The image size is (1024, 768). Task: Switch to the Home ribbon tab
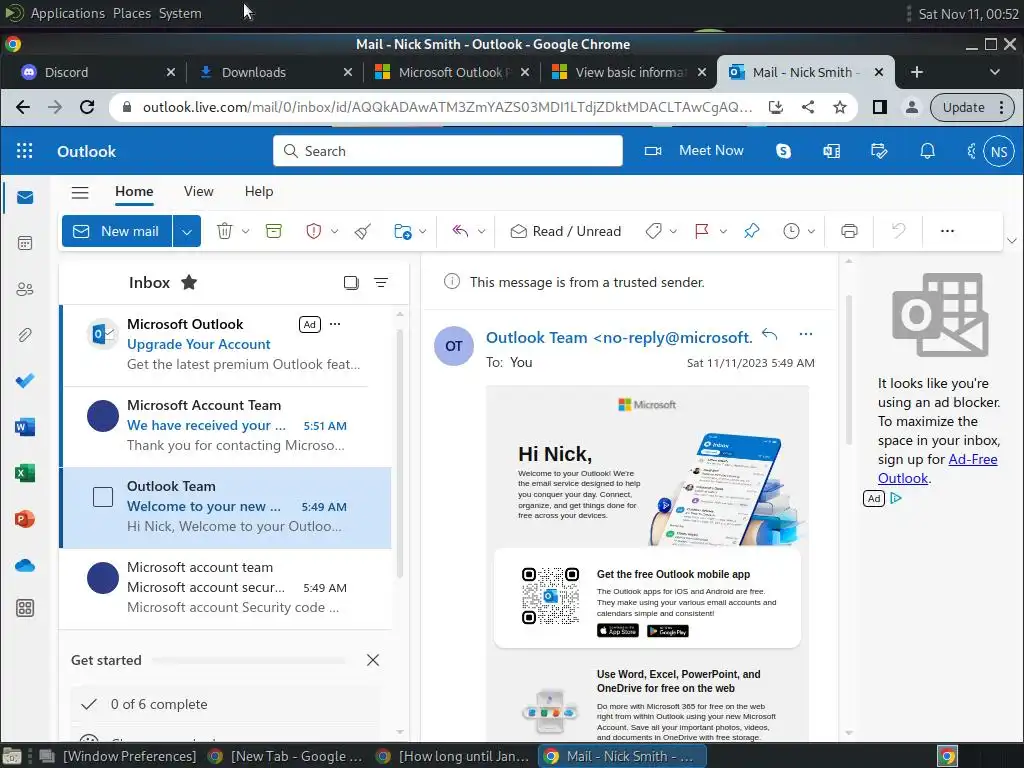(x=134, y=191)
